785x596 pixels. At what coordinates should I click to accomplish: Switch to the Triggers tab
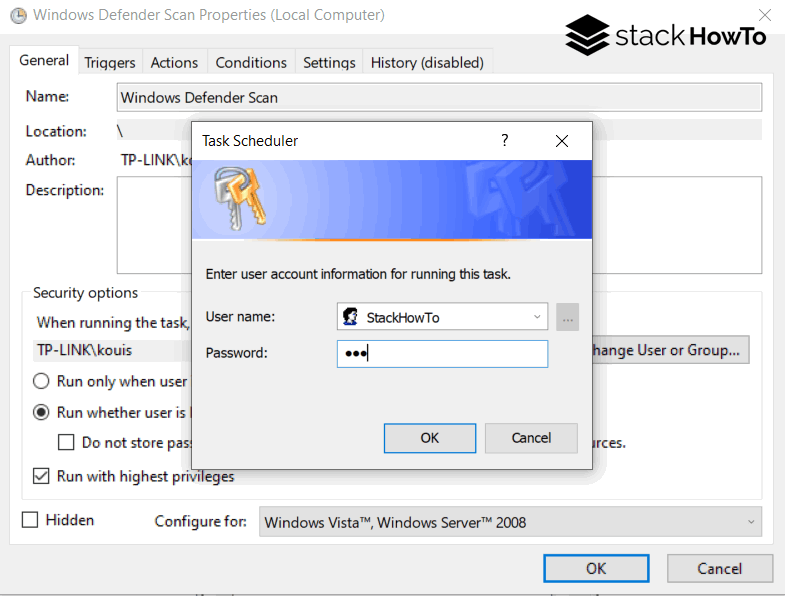point(110,63)
